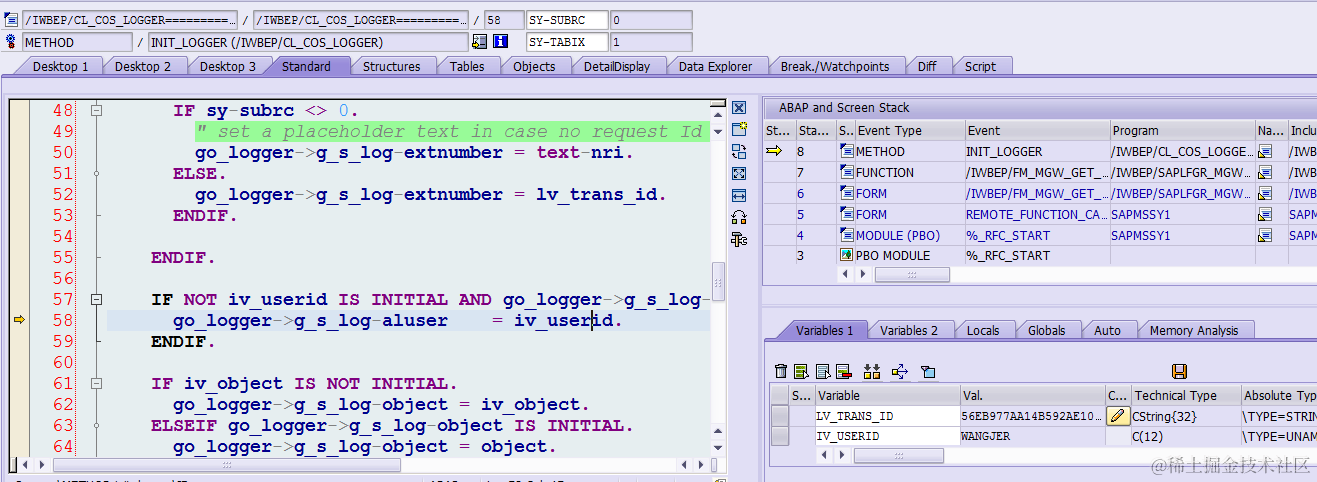The height and width of the screenshot is (482, 1317).
Task: Open the Break./Watchpoints tab
Action: (835, 66)
